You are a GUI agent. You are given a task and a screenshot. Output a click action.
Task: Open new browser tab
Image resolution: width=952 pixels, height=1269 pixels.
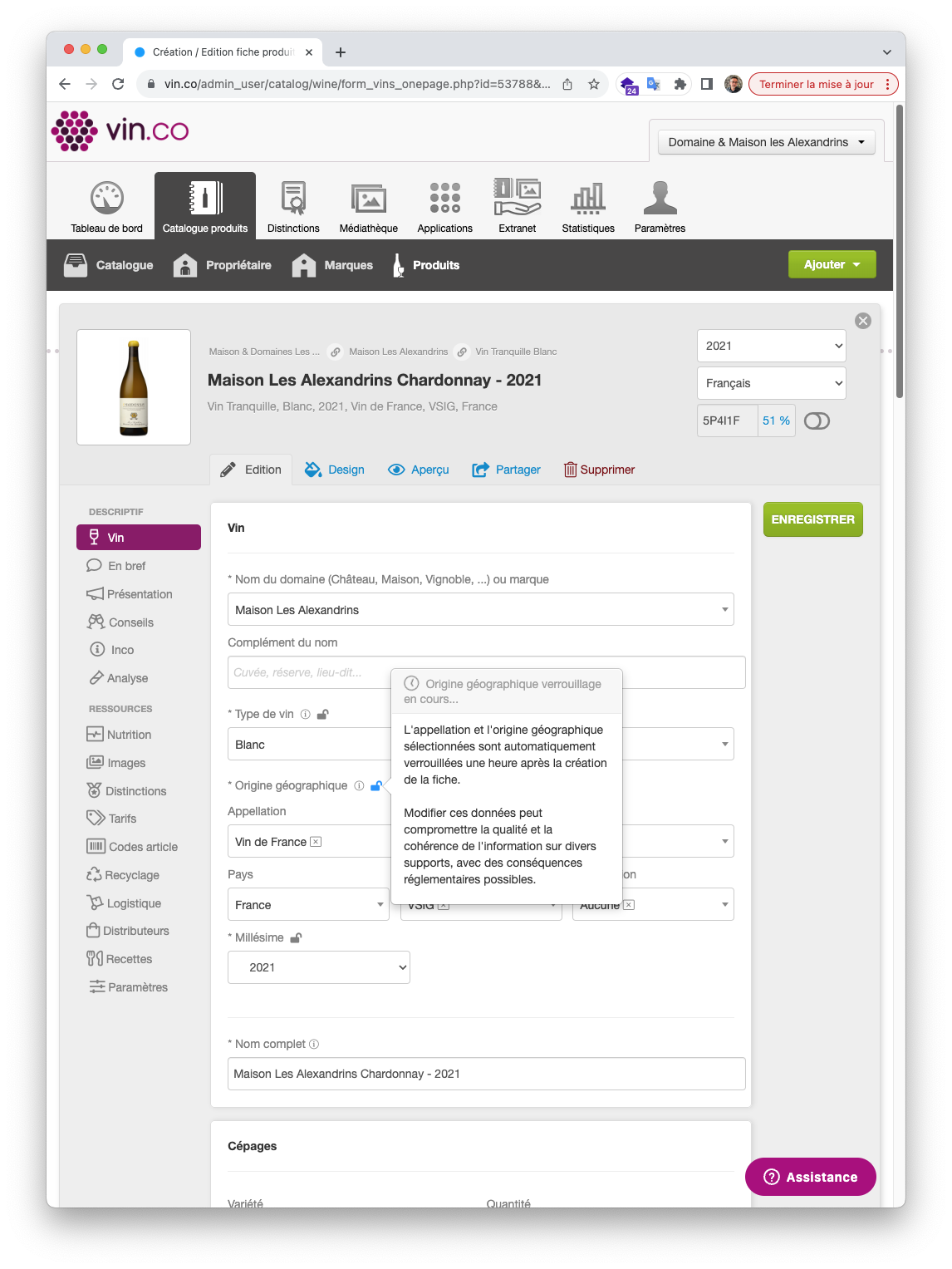341,52
